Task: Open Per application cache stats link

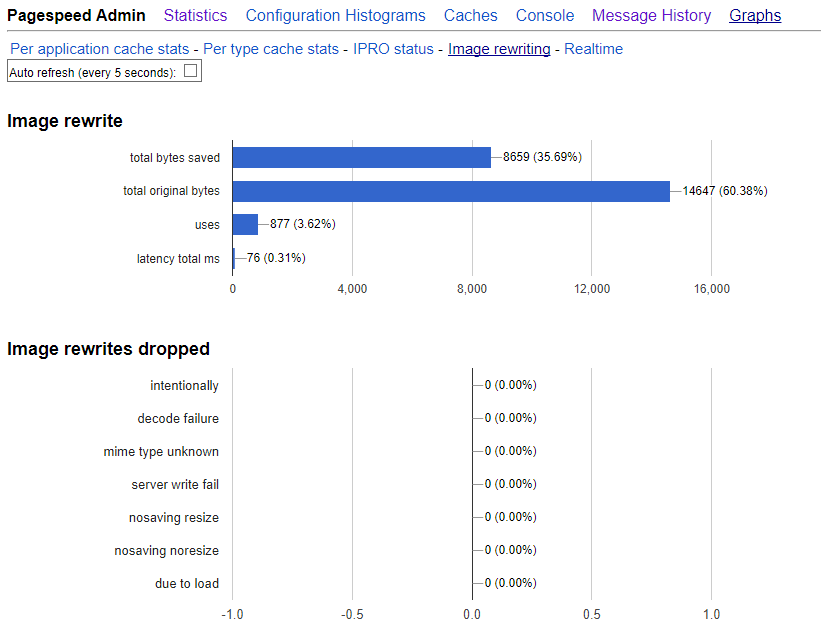Action: point(99,49)
